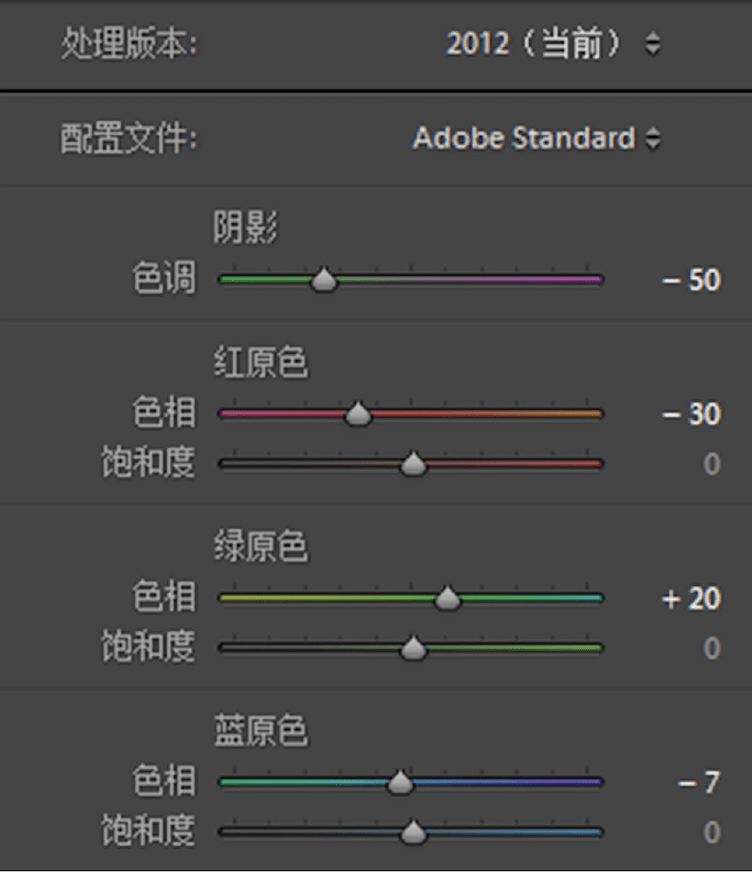Click the 红原色 section label
The image size is (752, 872).
(261, 363)
